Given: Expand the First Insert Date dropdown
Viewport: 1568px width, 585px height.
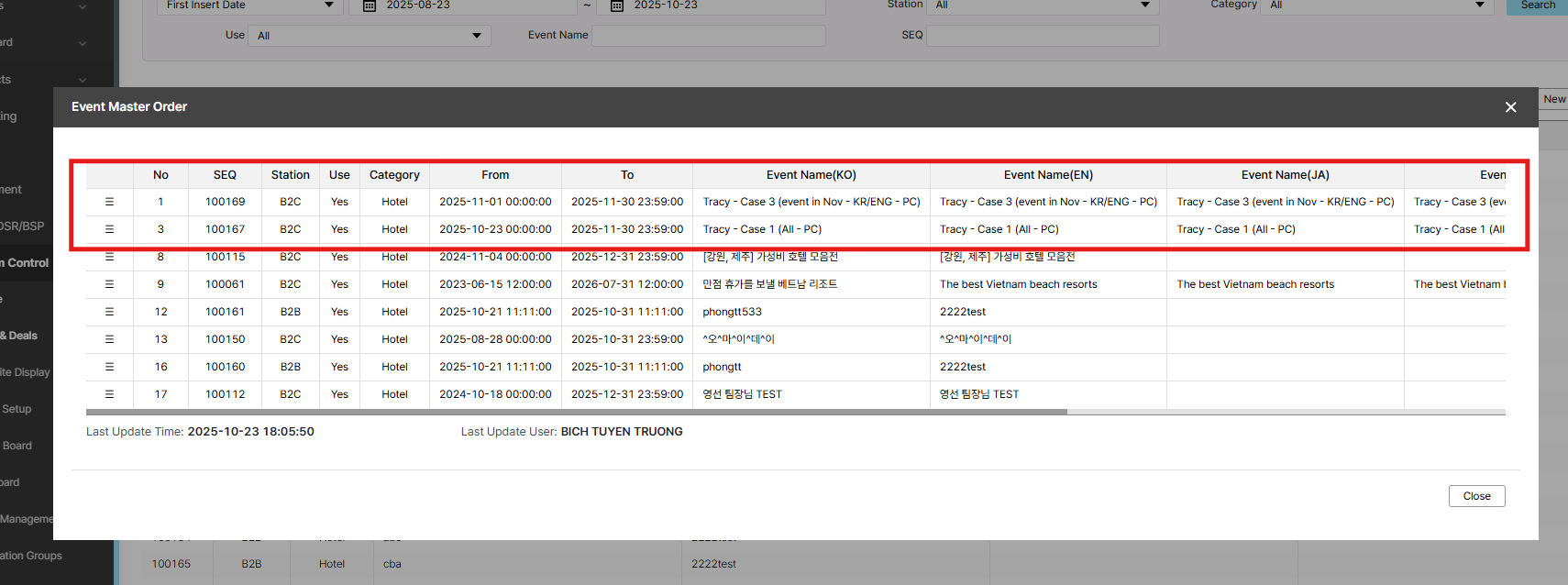Looking at the screenshot, I should tap(249, 6).
